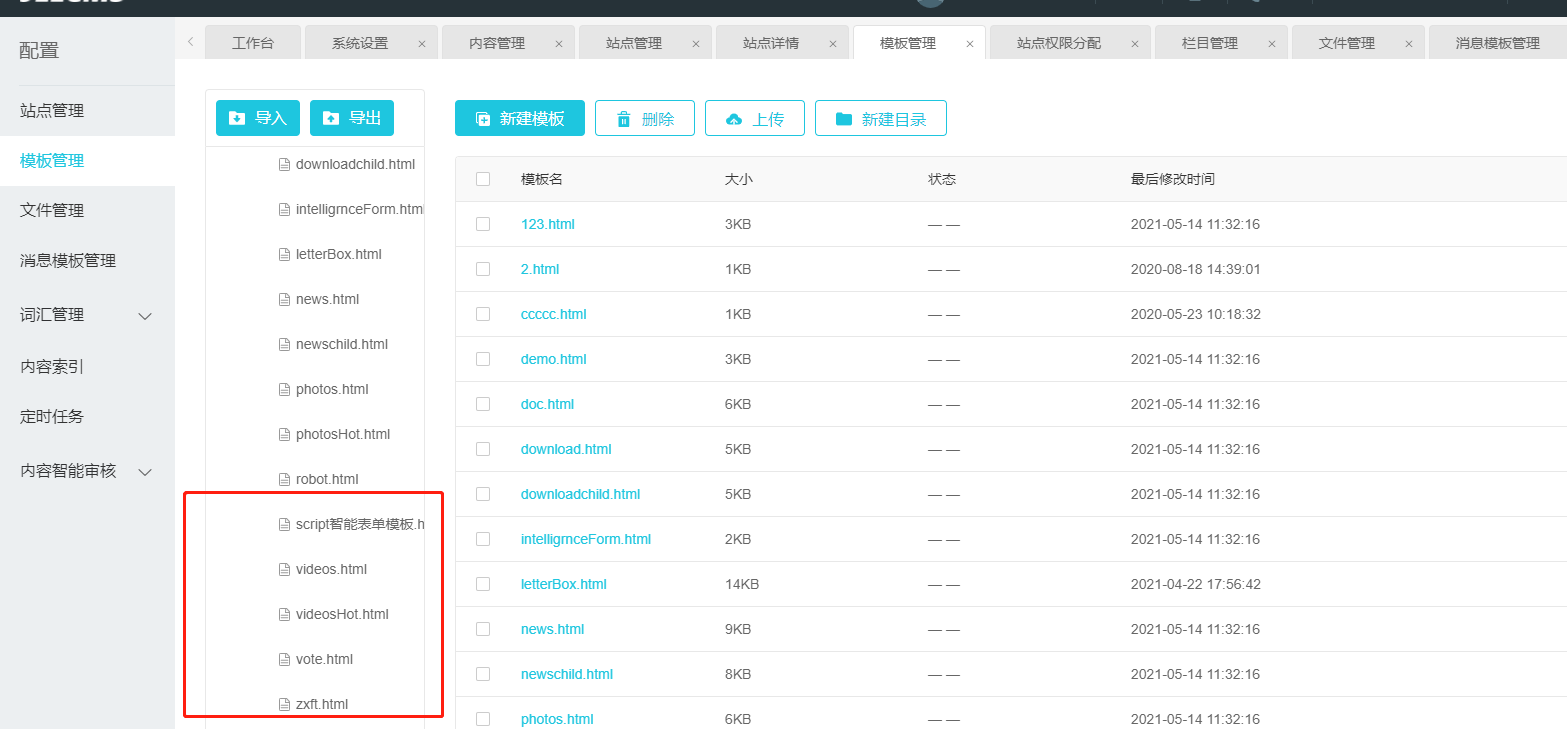Check the box for 123.html row
This screenshot has width=1567, height=729.
(483, 224)
